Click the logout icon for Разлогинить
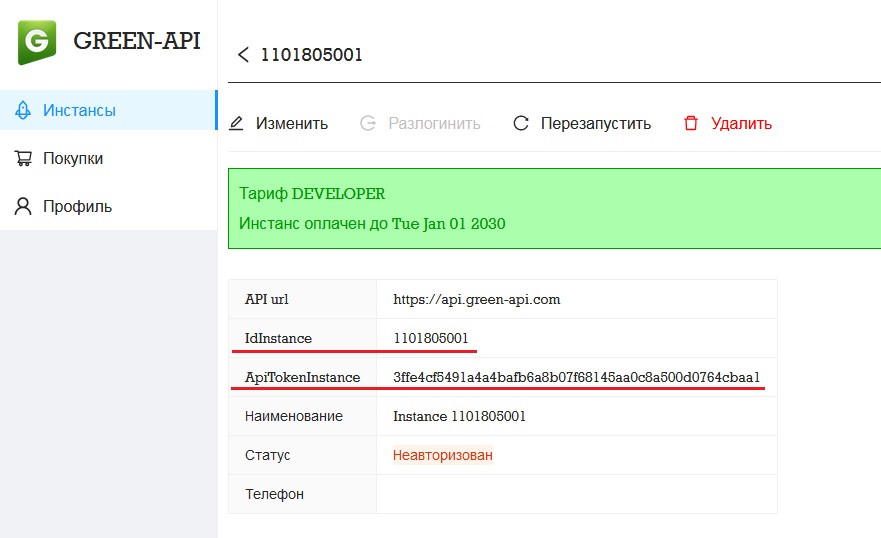This screenshot has height=538, width=881. pyautogui.click(x=368, y=124)
